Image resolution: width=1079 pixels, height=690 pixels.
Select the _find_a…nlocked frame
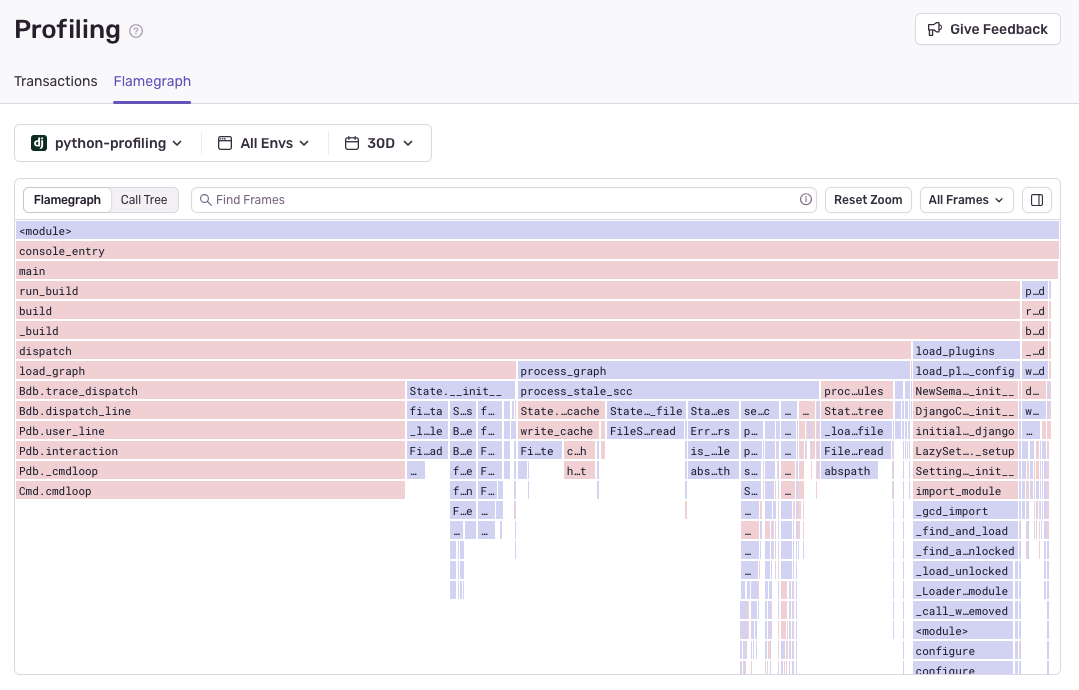coord(965,550)
